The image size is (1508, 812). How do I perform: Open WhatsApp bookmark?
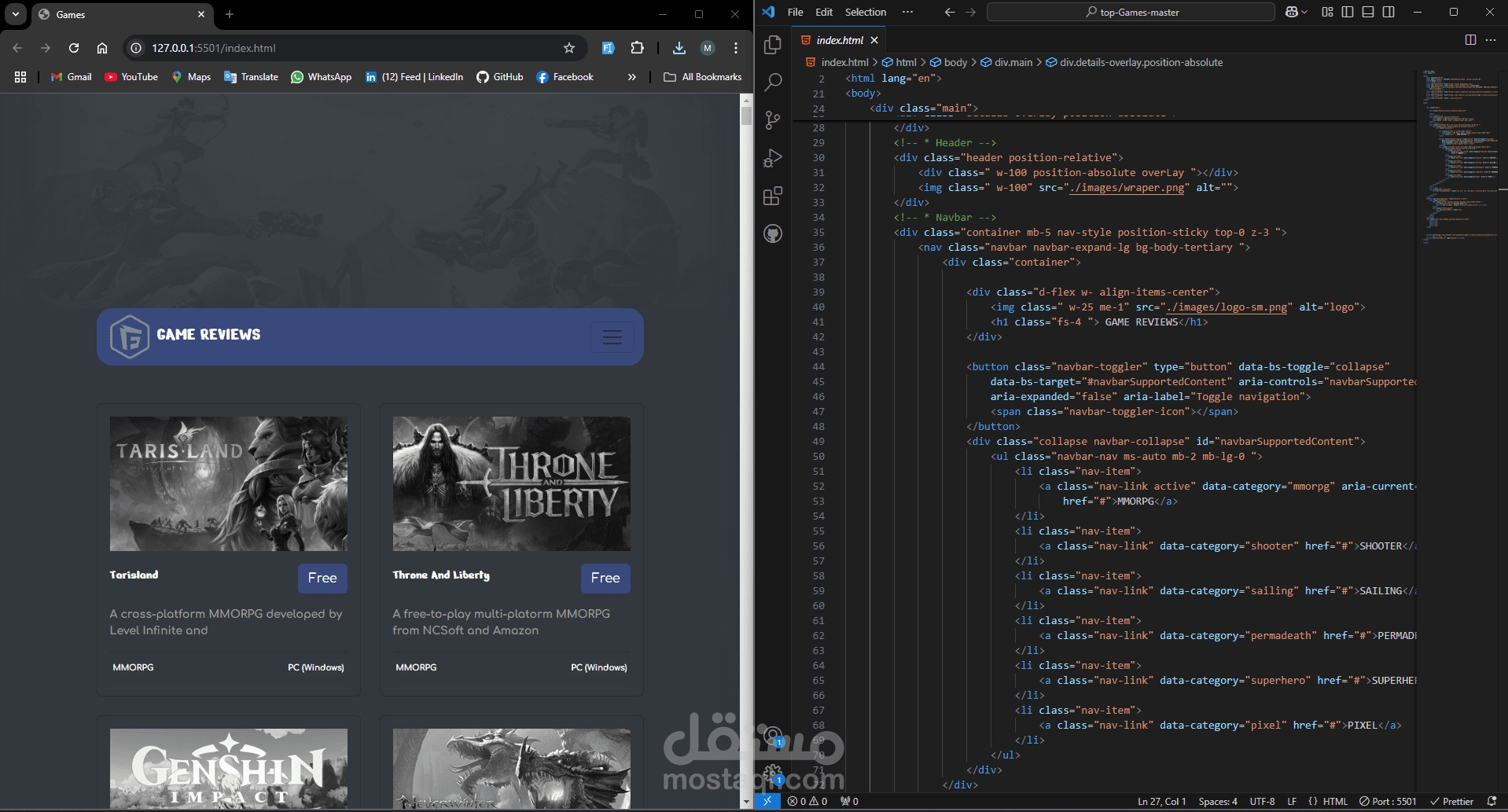point(321,77)
